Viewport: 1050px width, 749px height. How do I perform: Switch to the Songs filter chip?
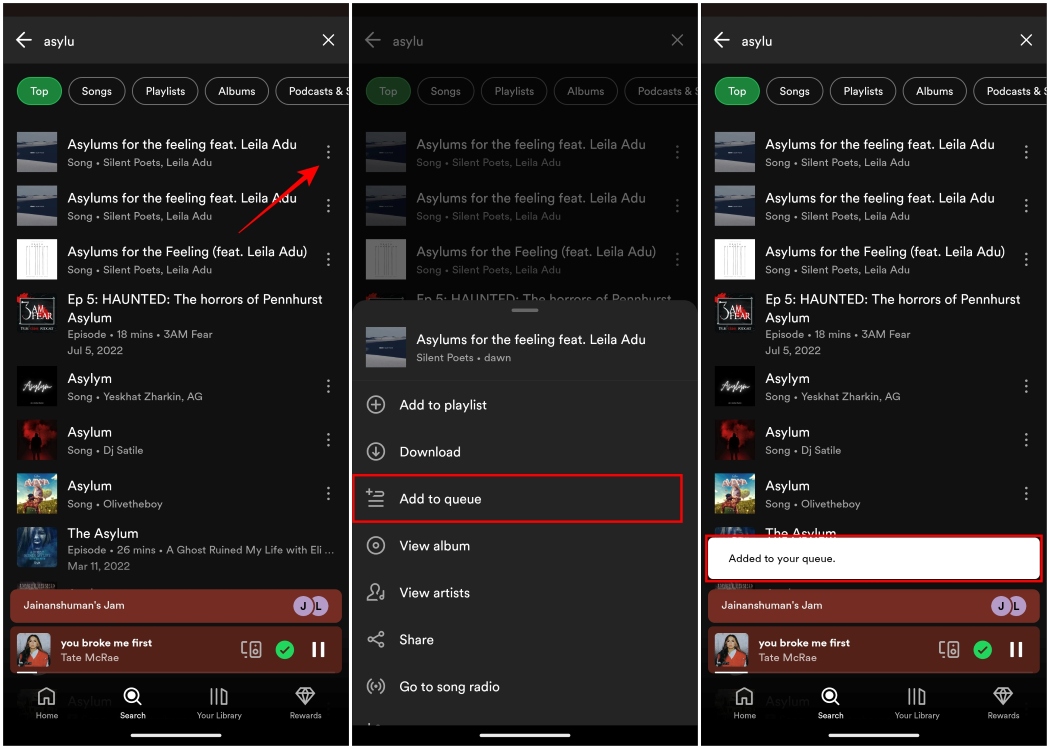point(96,91)
